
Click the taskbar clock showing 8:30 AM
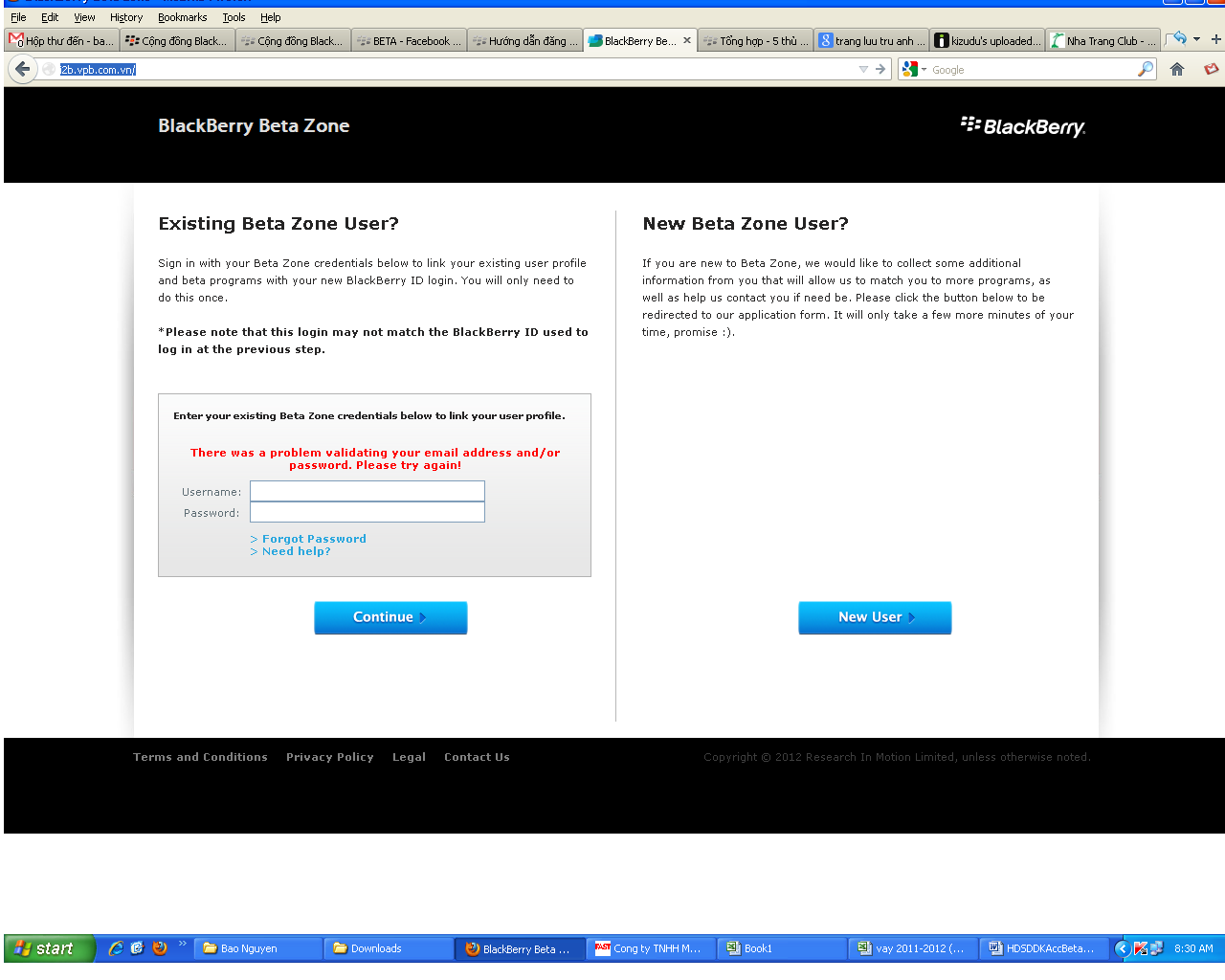point(1193,948)
